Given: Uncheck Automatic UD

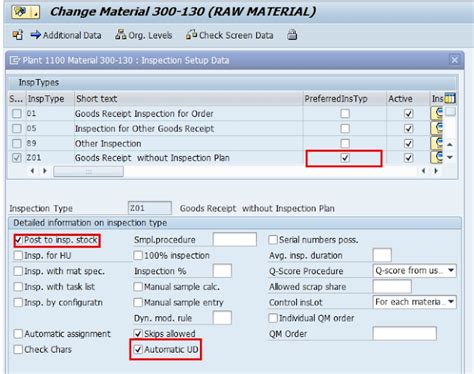Looking at the screenshot, I should [138, 349].
